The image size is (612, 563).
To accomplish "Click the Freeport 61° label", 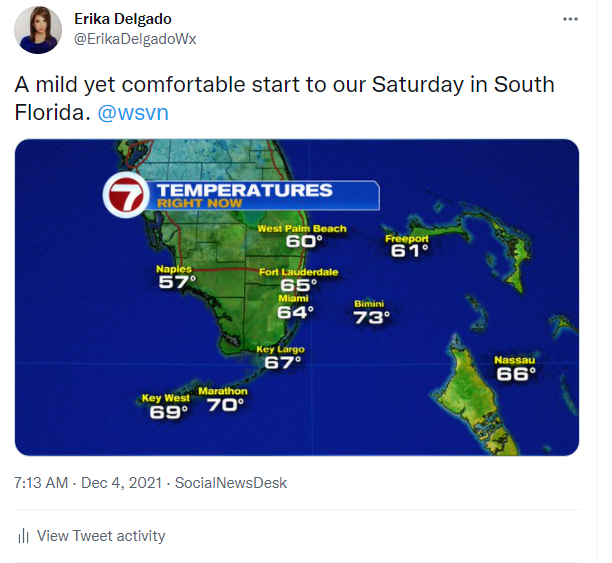I will coord(408,246).
